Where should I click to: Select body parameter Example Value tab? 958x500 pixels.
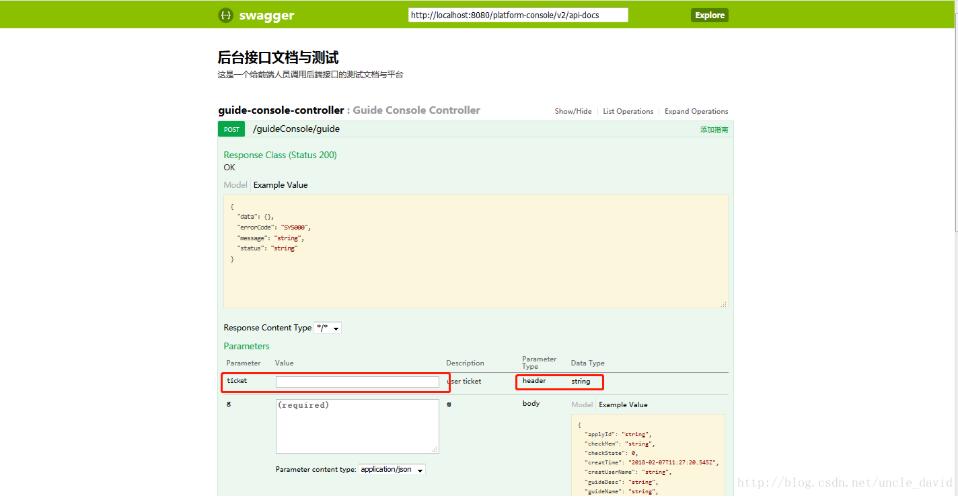(623, 405)
